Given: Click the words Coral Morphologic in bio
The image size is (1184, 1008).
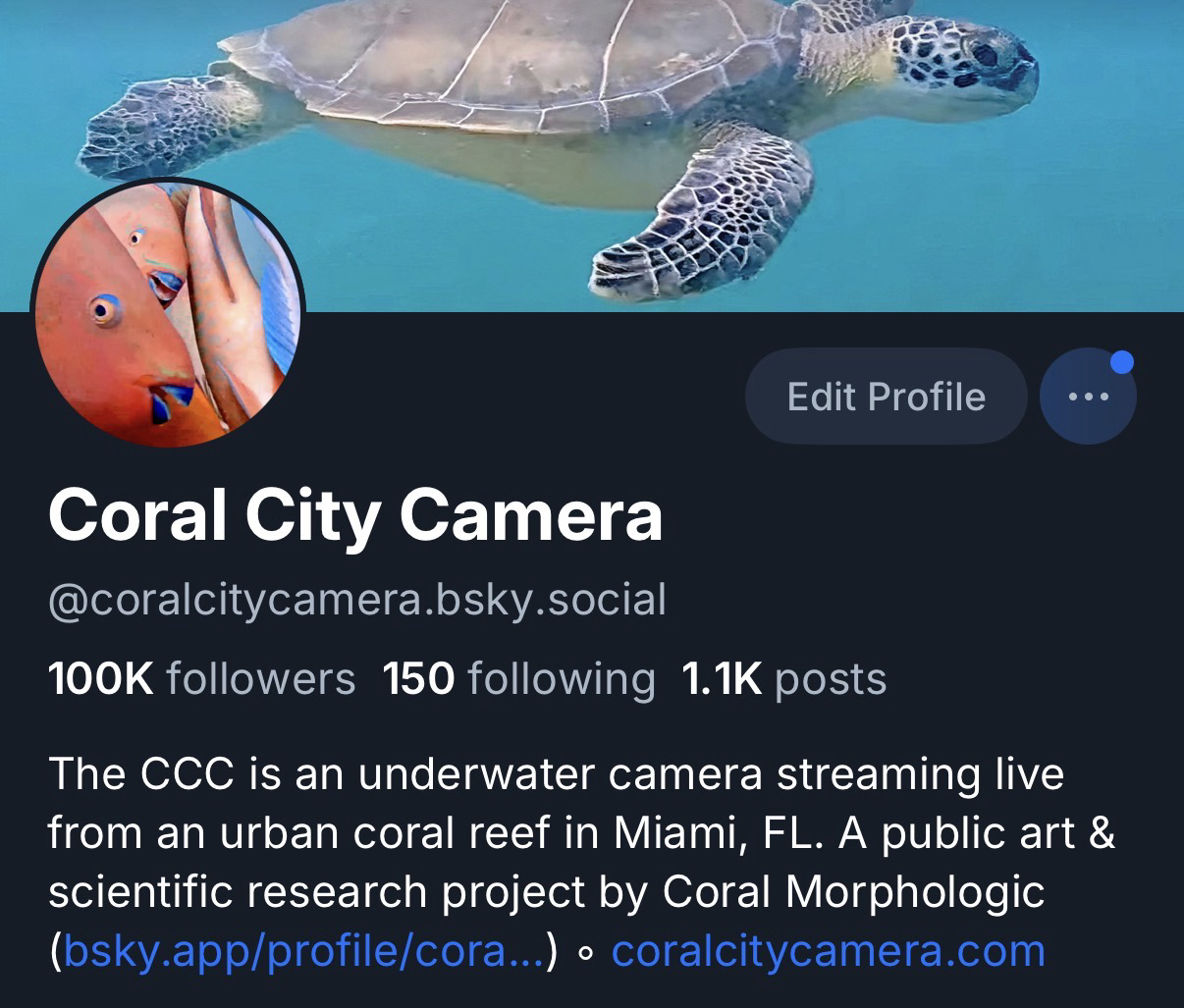Looking at the screenshot, I should tap(854, 891).
